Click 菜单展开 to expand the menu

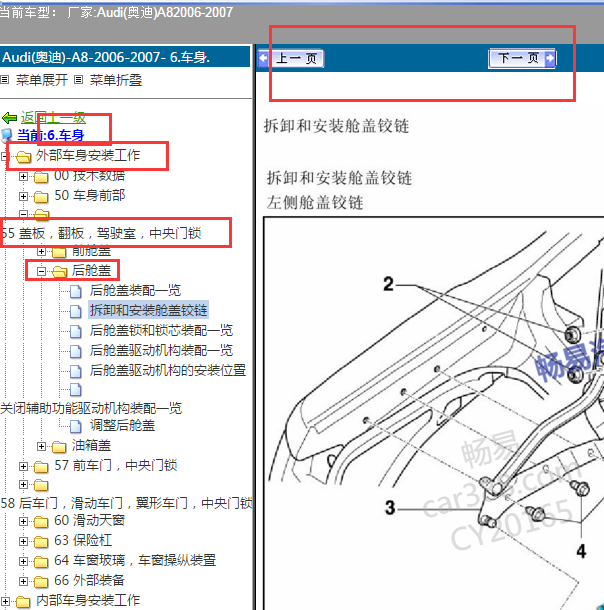42,80
